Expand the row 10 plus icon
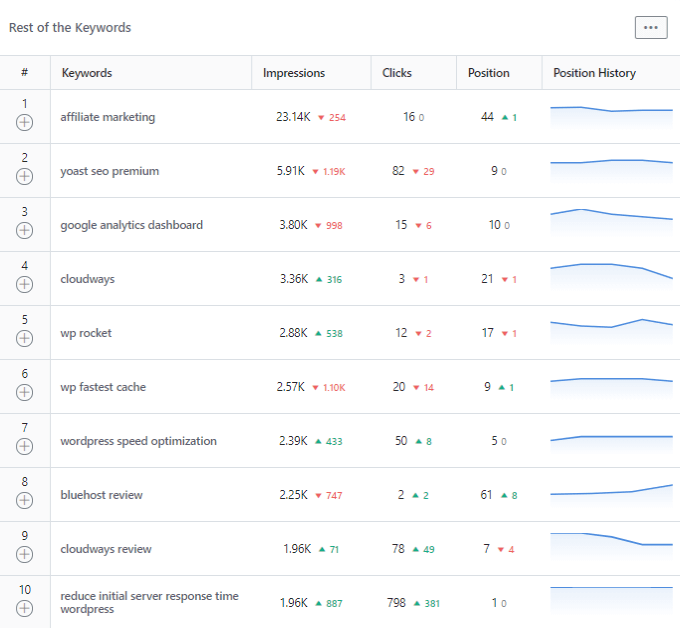 [24, 608]
